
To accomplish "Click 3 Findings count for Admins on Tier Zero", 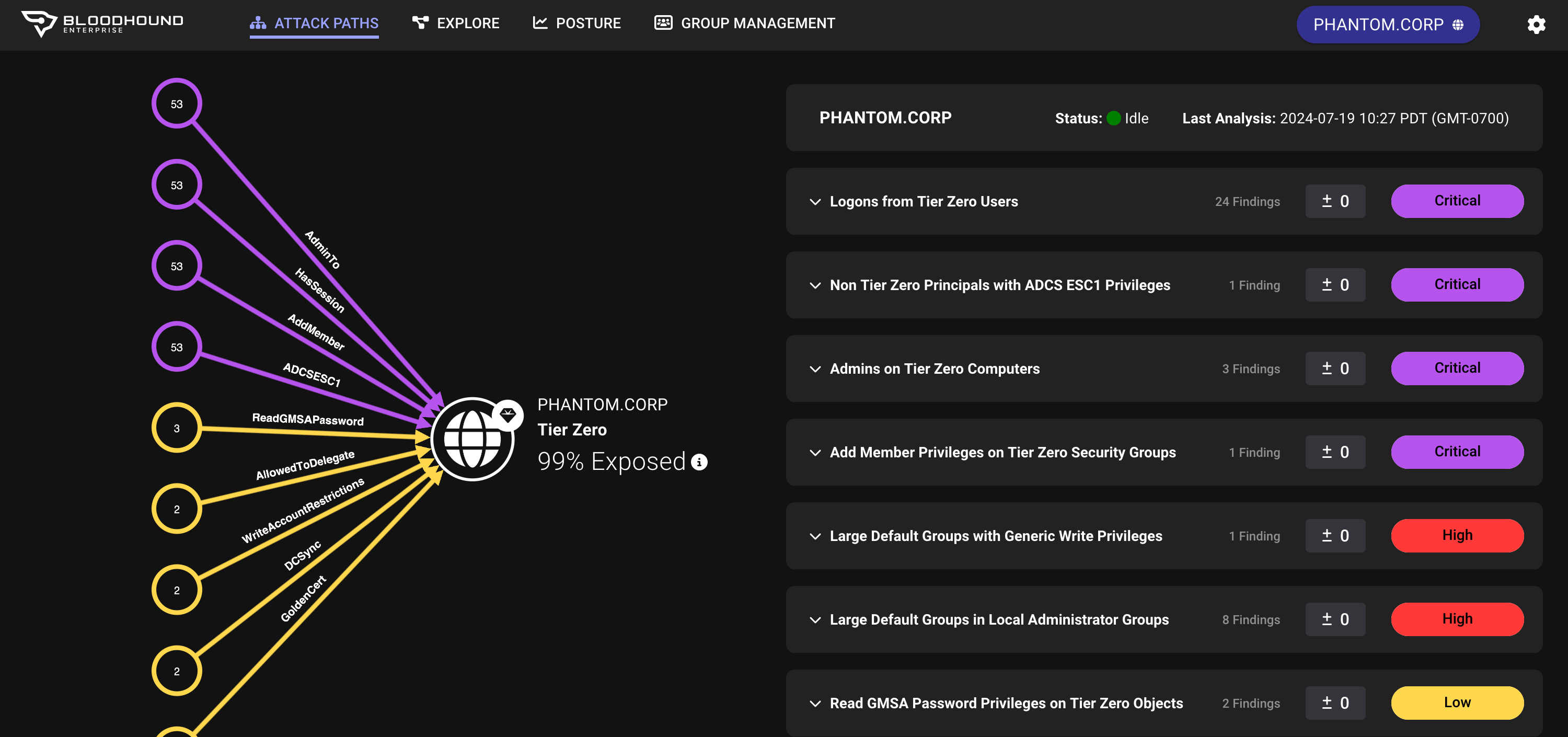I will [1251, 369].
